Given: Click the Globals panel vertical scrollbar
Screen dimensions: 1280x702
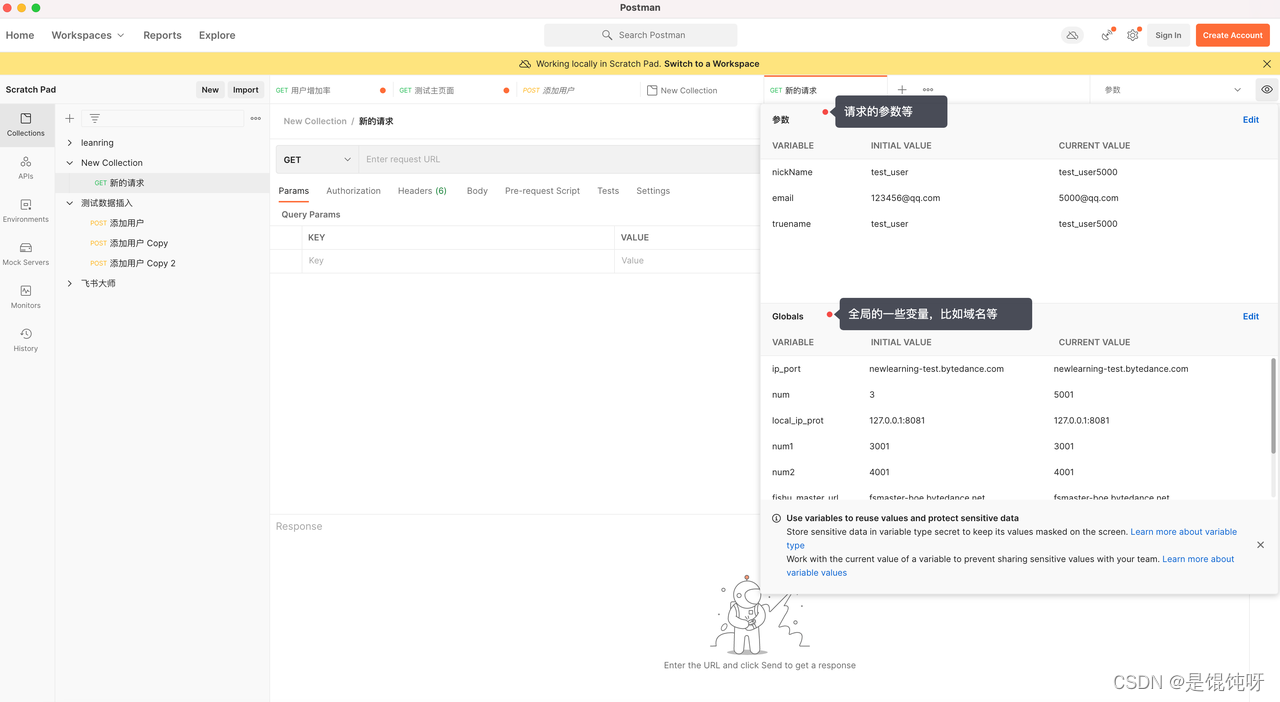Looking at the screenshot, I should pyautogui.click(x=1273, y=405).
